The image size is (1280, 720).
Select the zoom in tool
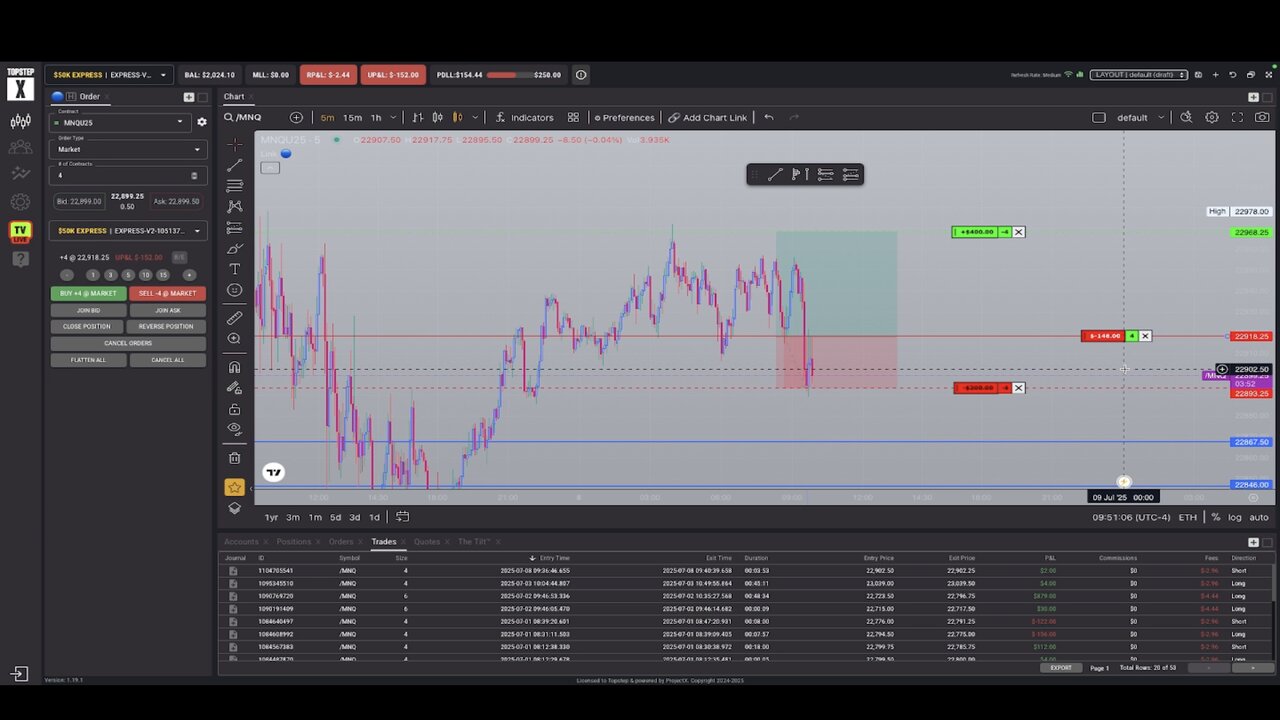pos(234,339)
